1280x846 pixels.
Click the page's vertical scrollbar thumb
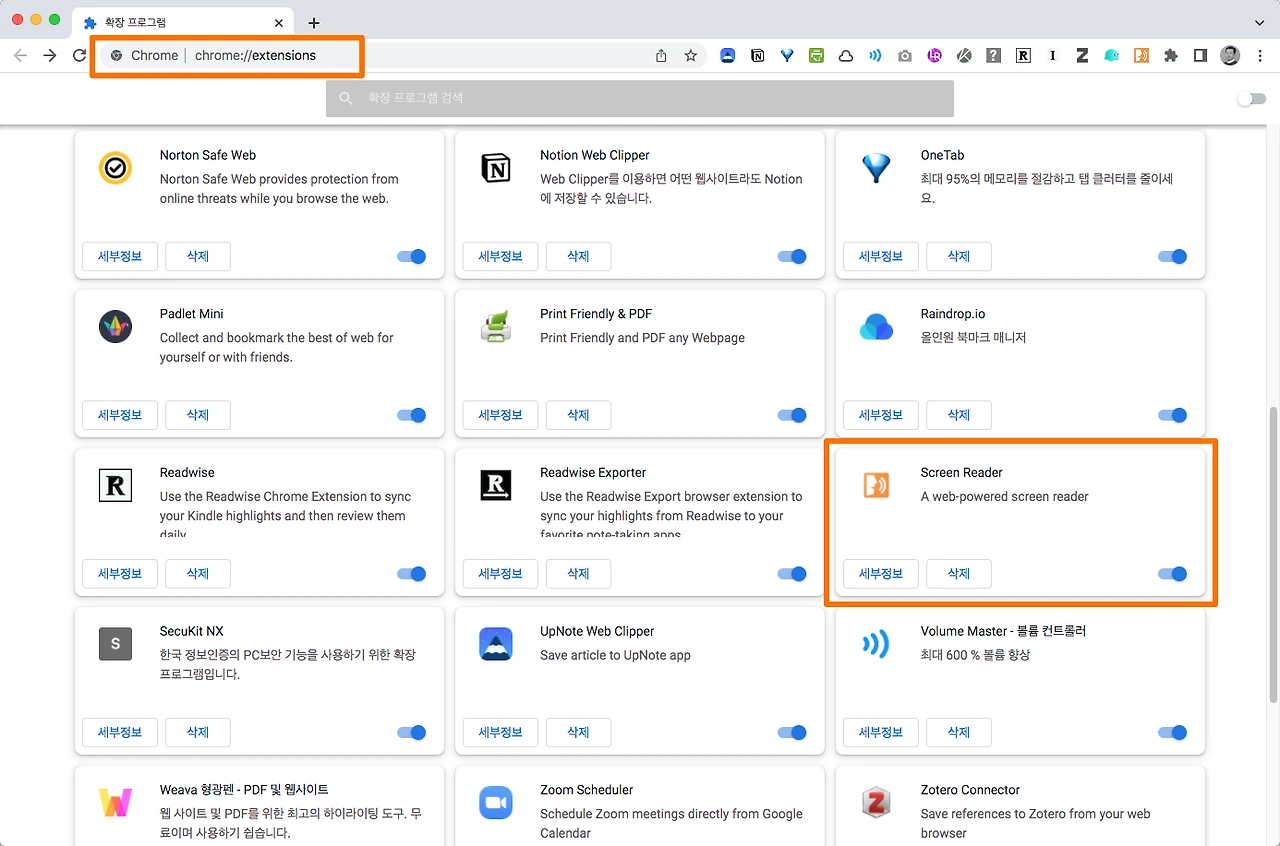[x=1273, y=554]
